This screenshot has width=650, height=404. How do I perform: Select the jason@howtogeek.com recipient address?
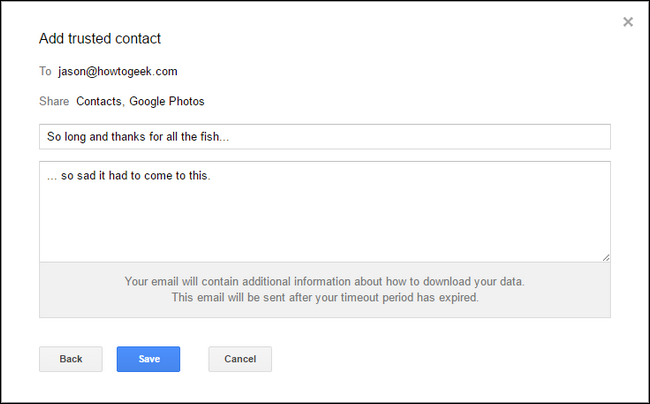click(x=118, y=71)
